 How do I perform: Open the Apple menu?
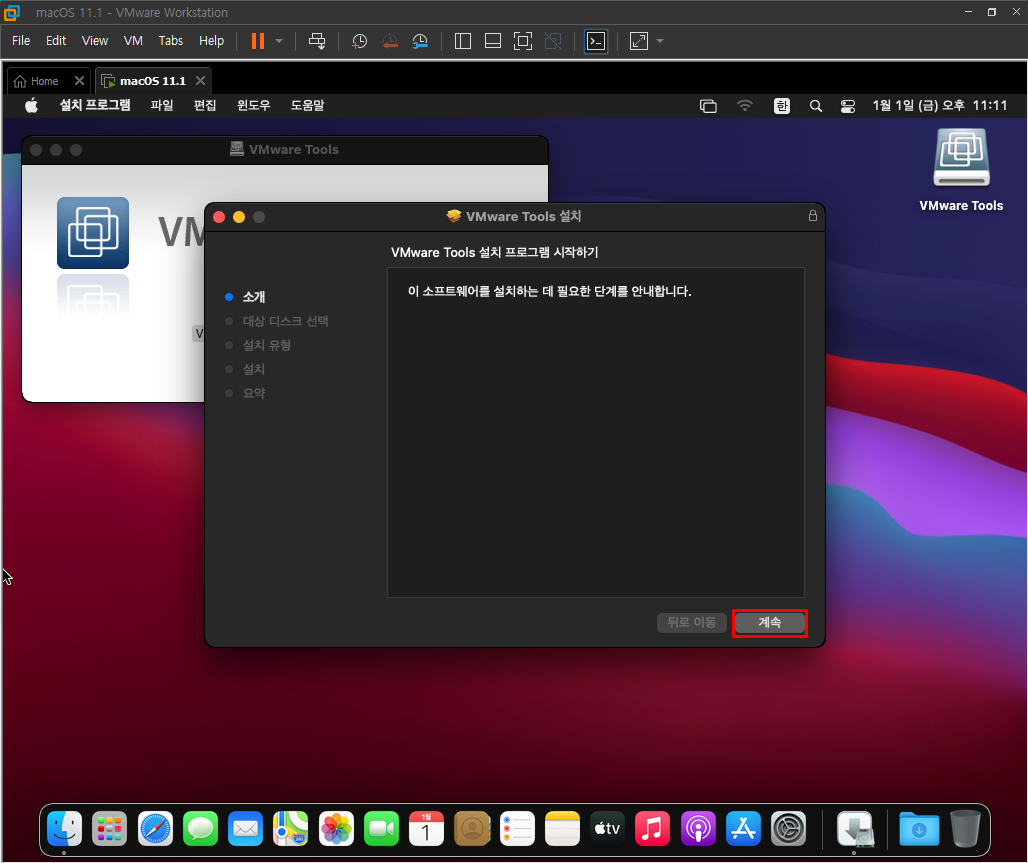click(x=31, y=105)
